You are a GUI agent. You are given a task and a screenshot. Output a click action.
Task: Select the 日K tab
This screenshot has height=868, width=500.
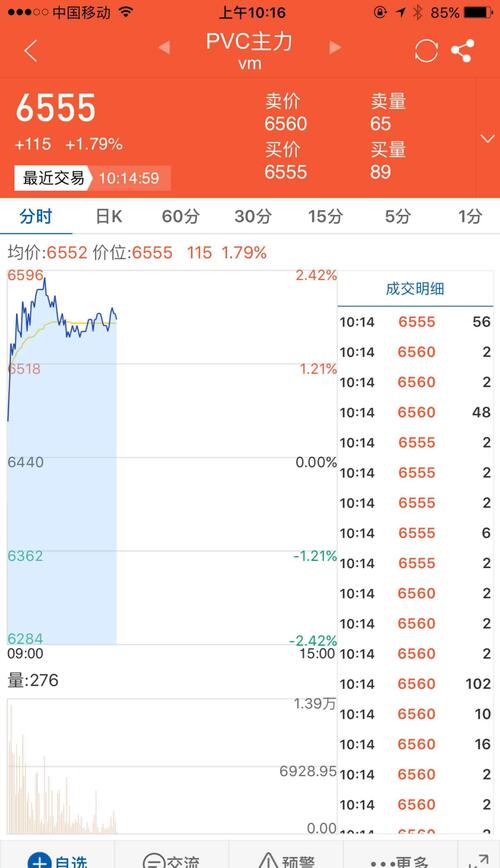click(x=109, y=216)
